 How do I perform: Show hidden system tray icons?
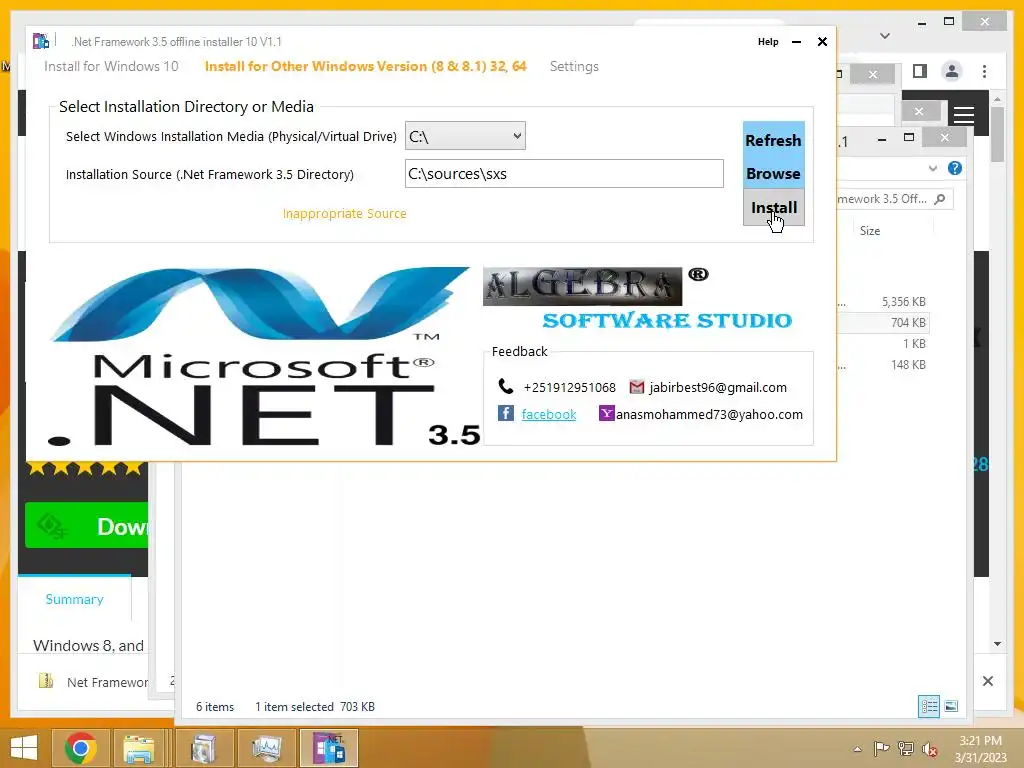[857, 749]
